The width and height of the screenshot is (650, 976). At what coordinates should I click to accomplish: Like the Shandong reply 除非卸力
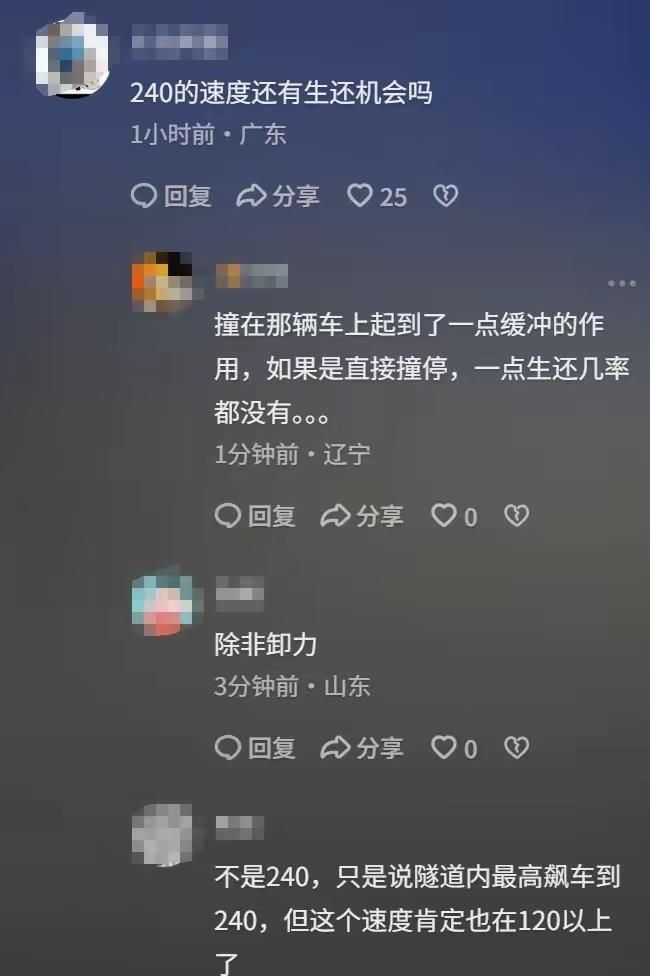tap(455, 748)
